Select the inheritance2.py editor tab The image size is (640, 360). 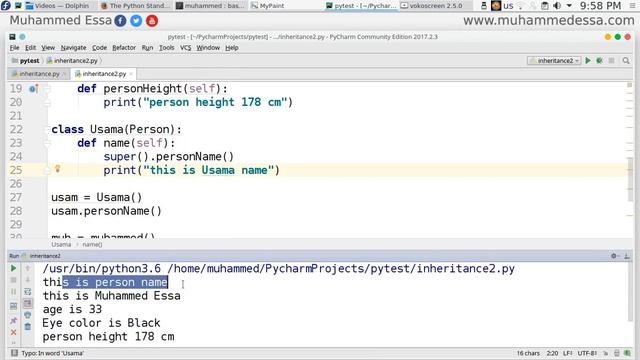pos(104,74)
